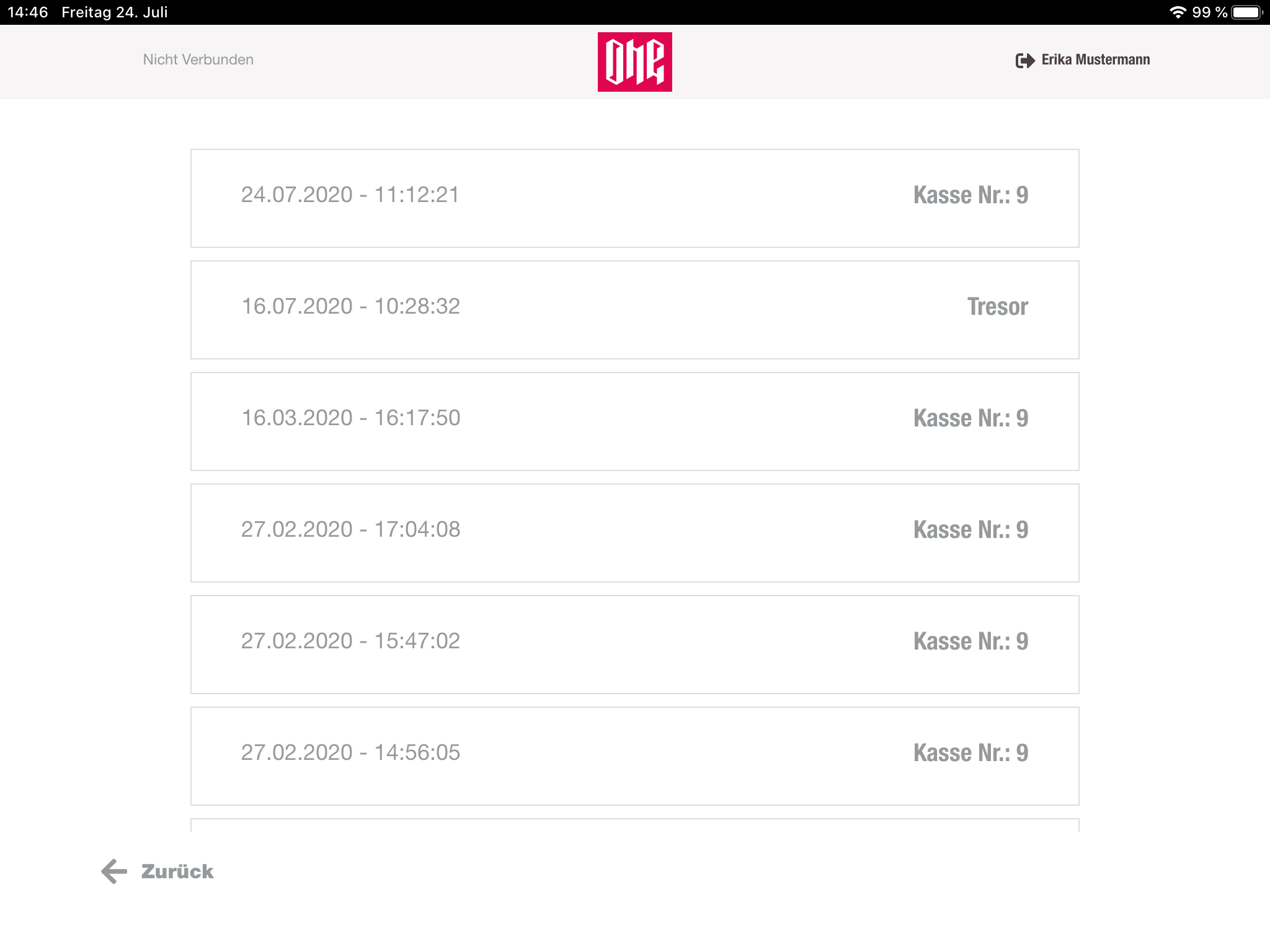Tap Kasse Nr.: 9 on first entry
Image resolution: width=1270 pixels, height=952 pixels.
pyautogui.click(x=971, y=195)
